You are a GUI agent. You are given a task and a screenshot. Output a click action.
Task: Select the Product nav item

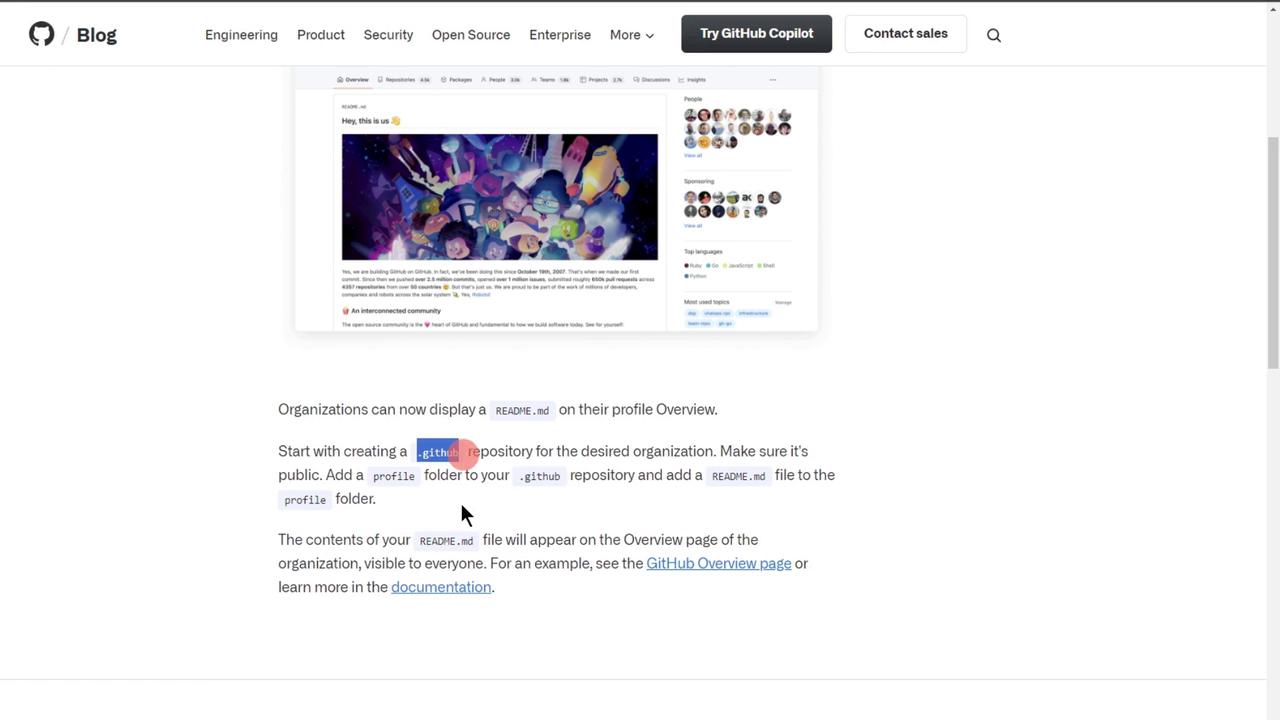point(321,34)
